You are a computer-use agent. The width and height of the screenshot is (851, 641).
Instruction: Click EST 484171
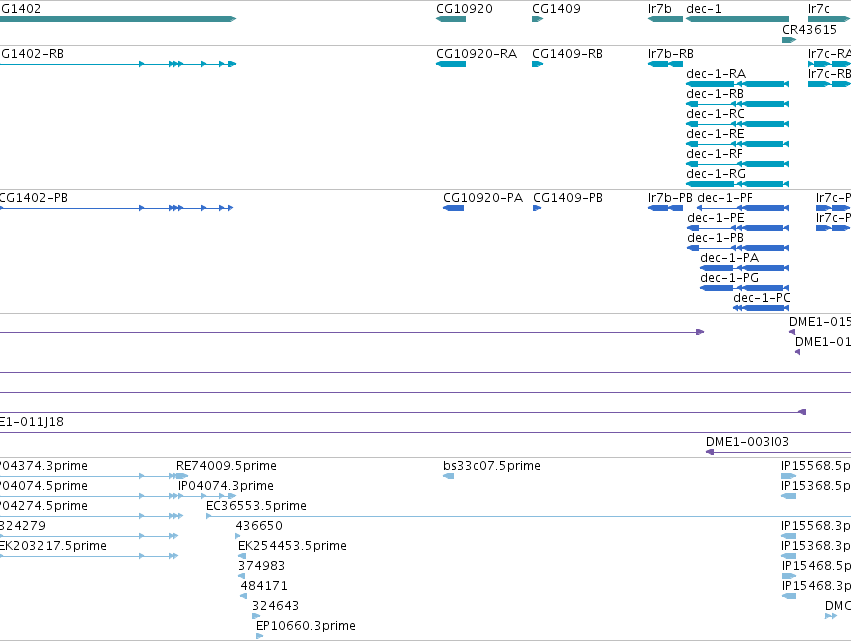click(x=244, y=596)
